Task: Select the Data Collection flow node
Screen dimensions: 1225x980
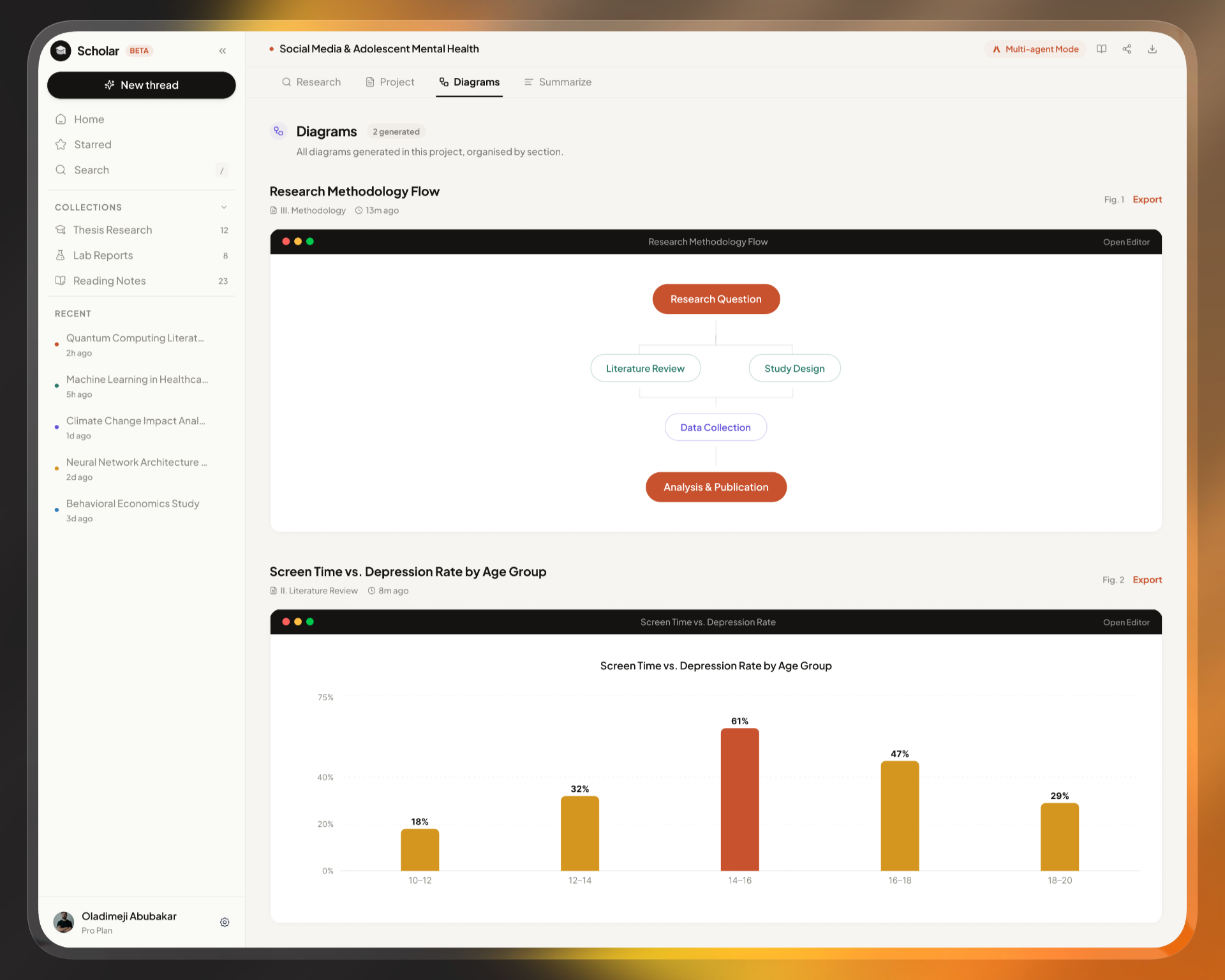Action: point(715,427)
